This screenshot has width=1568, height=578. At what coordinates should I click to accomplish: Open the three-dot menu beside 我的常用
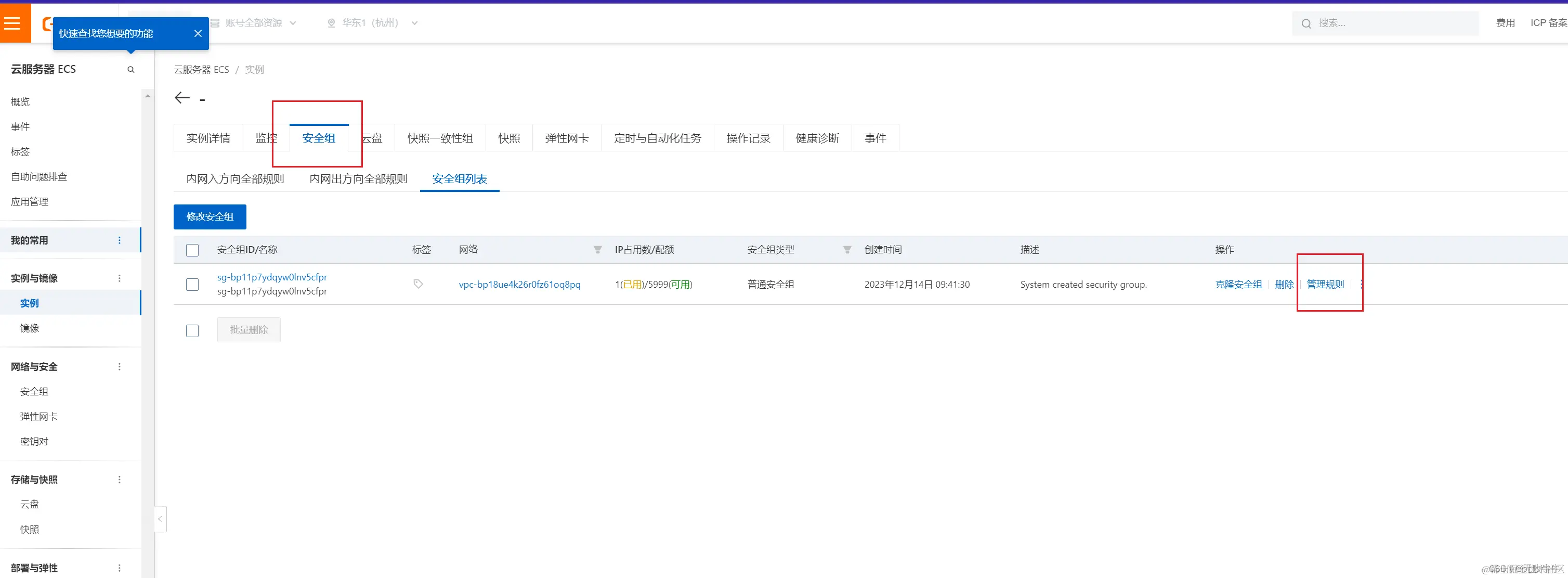(119, 240)
